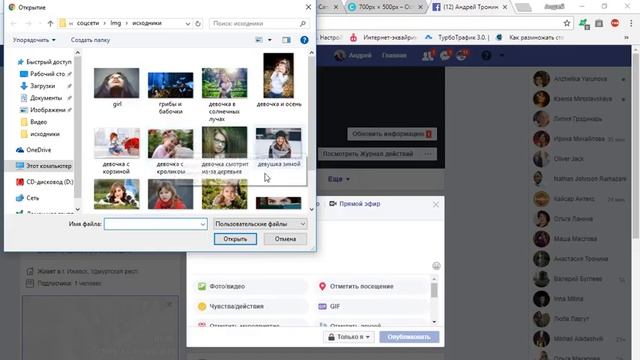640x360 pixels.
Task: Open the file dialog help icon
Action: [x=304, y=40]
